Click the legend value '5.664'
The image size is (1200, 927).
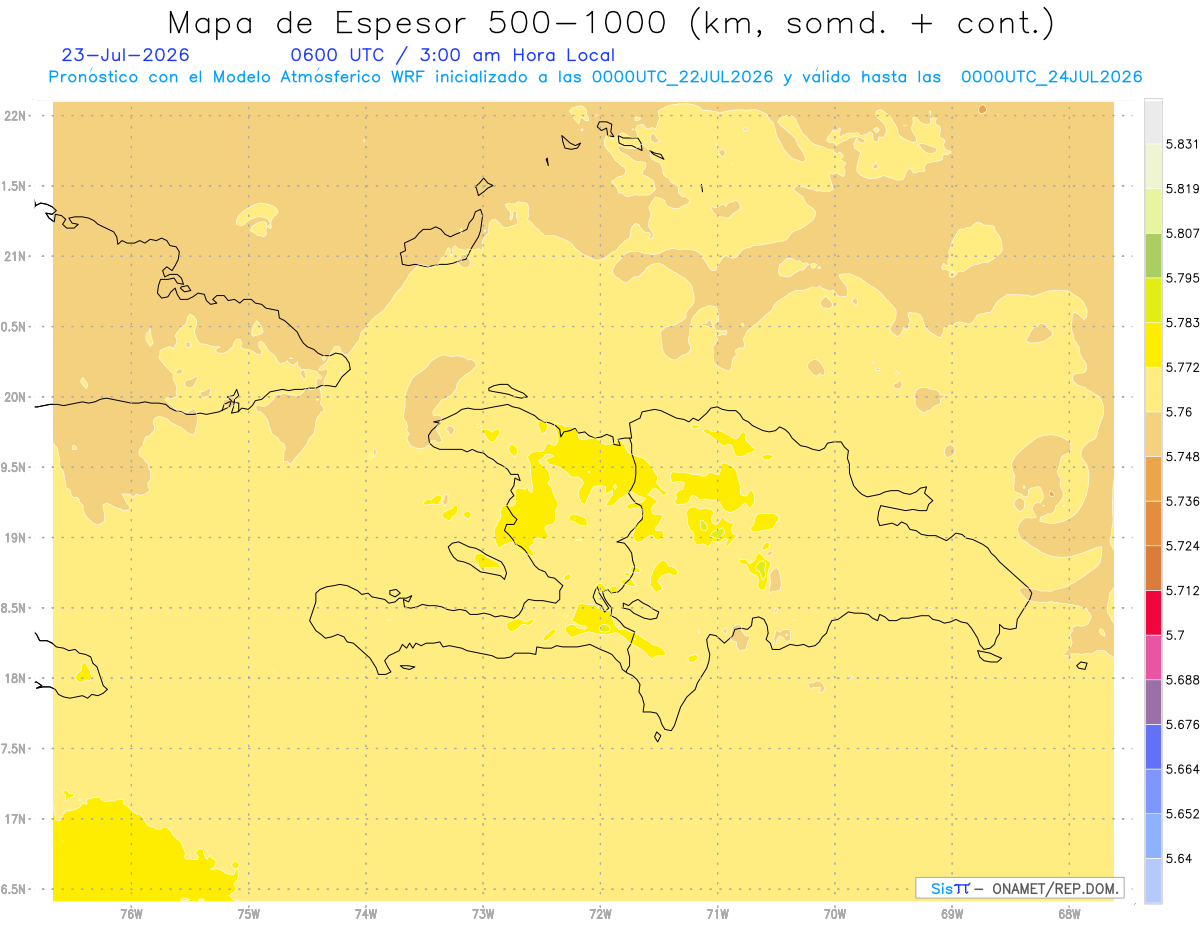point(1181,769)
